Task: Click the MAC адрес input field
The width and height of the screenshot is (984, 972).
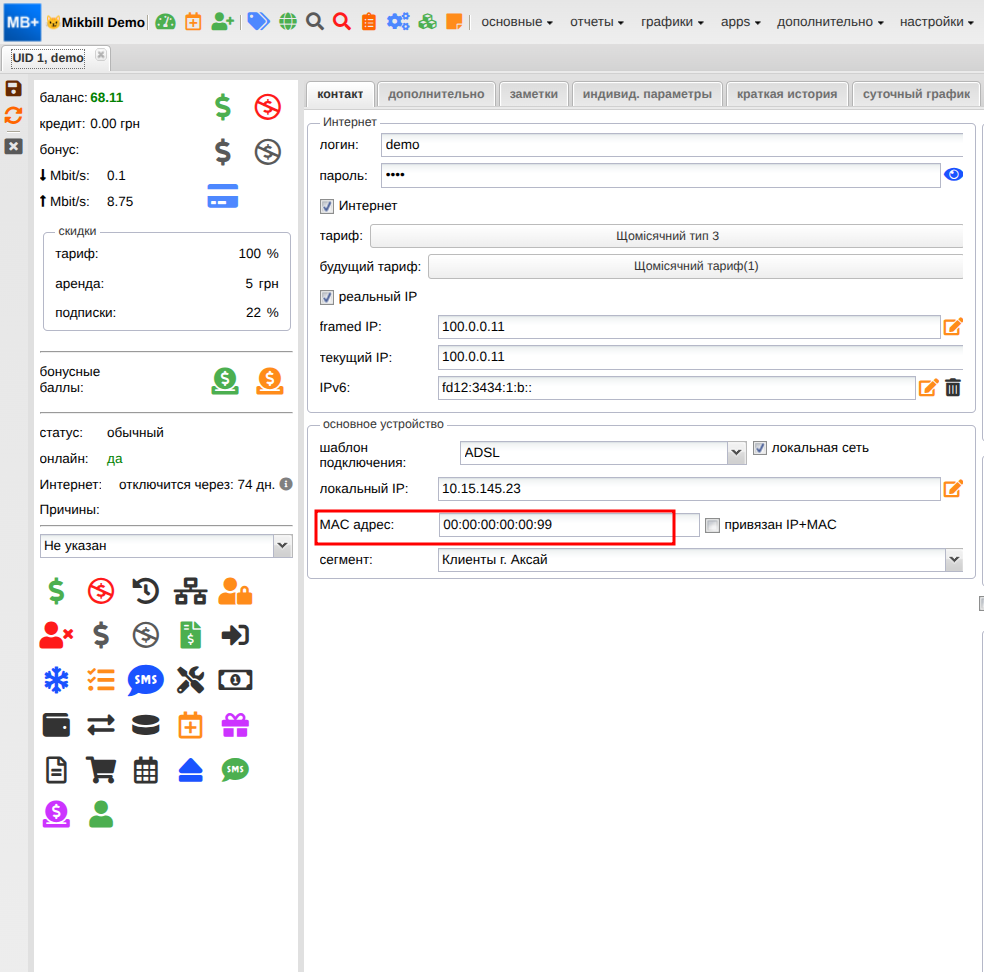Action: point(569,525)
